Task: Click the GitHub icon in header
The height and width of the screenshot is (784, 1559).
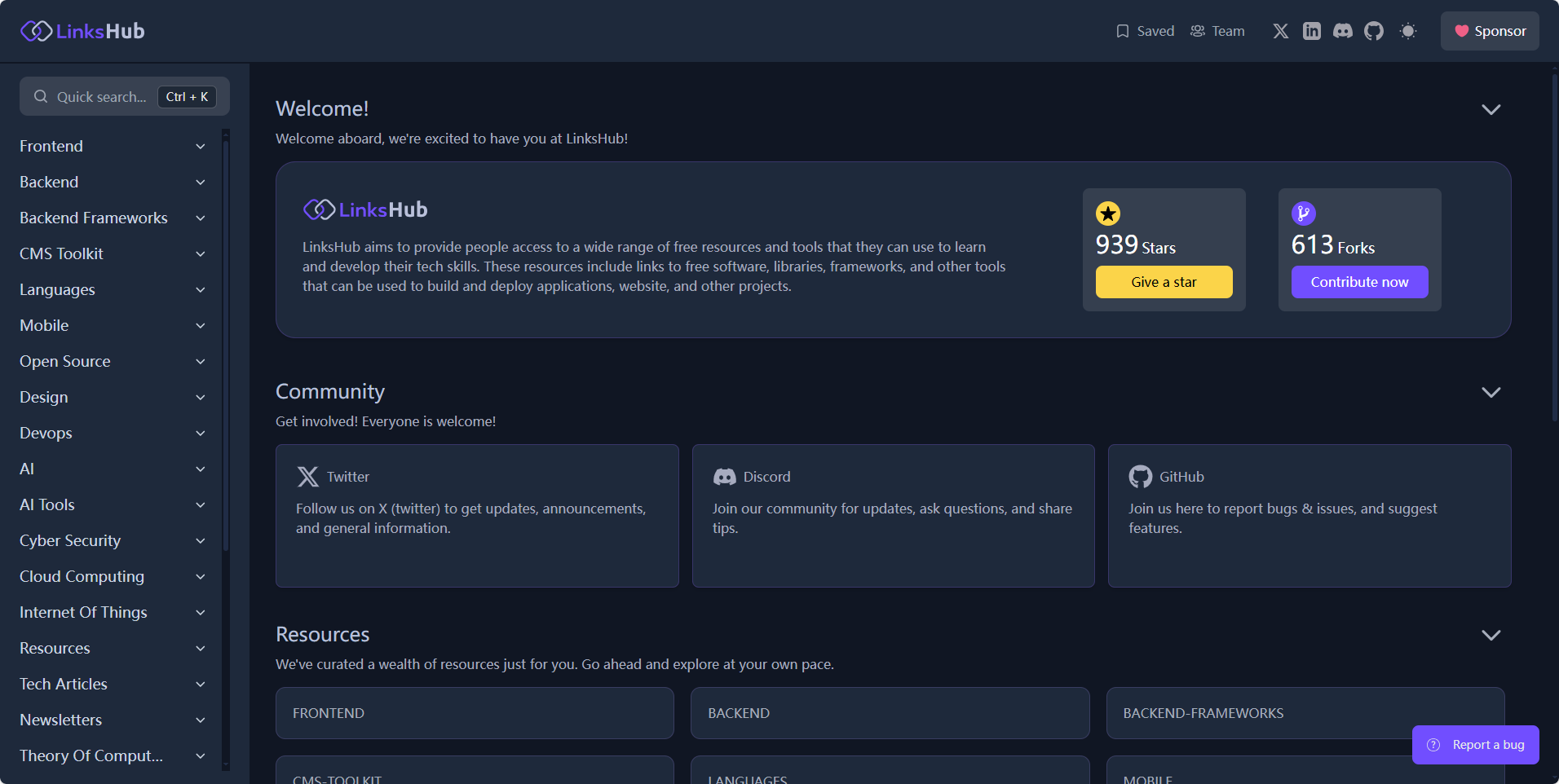Action: pyautogui.click(x=1374, y=31)
